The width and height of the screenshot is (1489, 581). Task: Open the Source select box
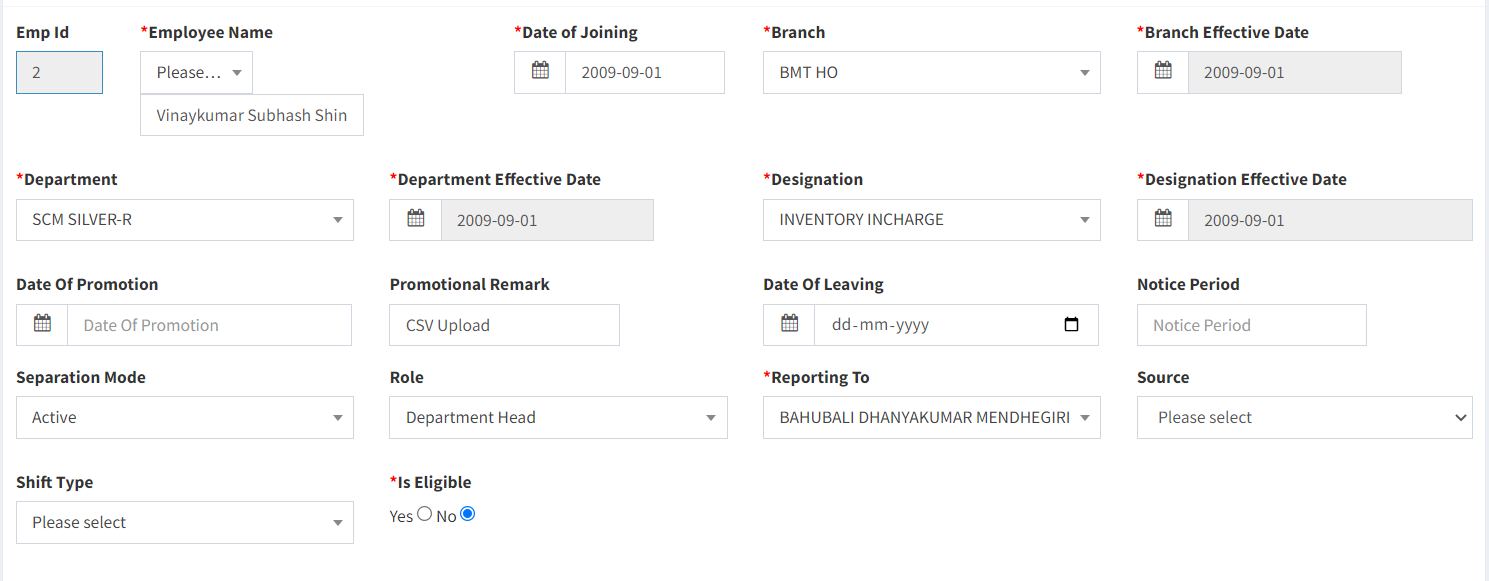click(1305, 417)
